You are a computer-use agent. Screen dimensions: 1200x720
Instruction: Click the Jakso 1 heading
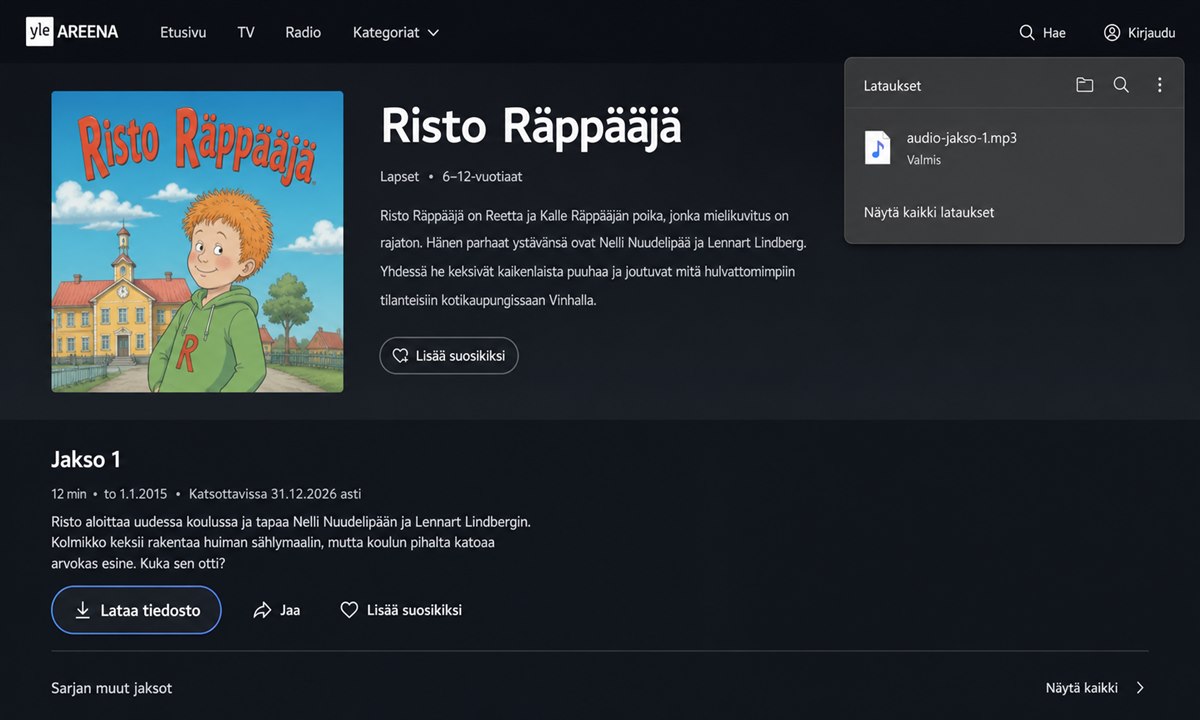pyautogui.click(x=86, y=459)
